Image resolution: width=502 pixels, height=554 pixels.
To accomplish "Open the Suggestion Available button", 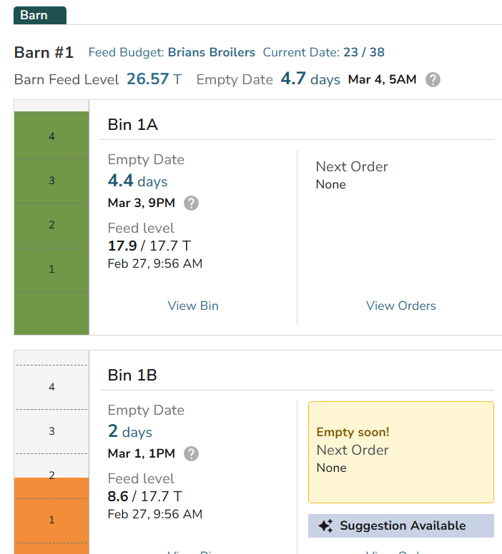I will click(401, 526).
